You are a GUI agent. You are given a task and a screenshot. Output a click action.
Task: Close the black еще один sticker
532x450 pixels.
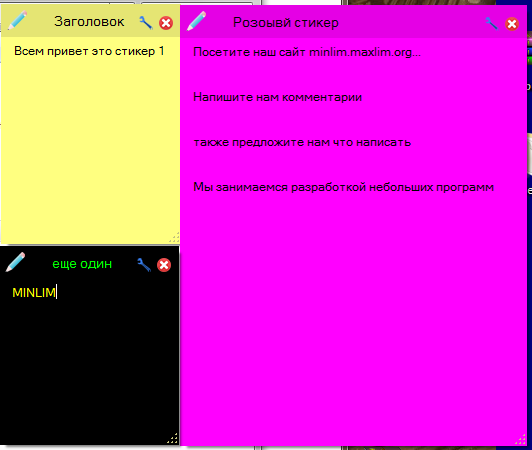point(164,265)
